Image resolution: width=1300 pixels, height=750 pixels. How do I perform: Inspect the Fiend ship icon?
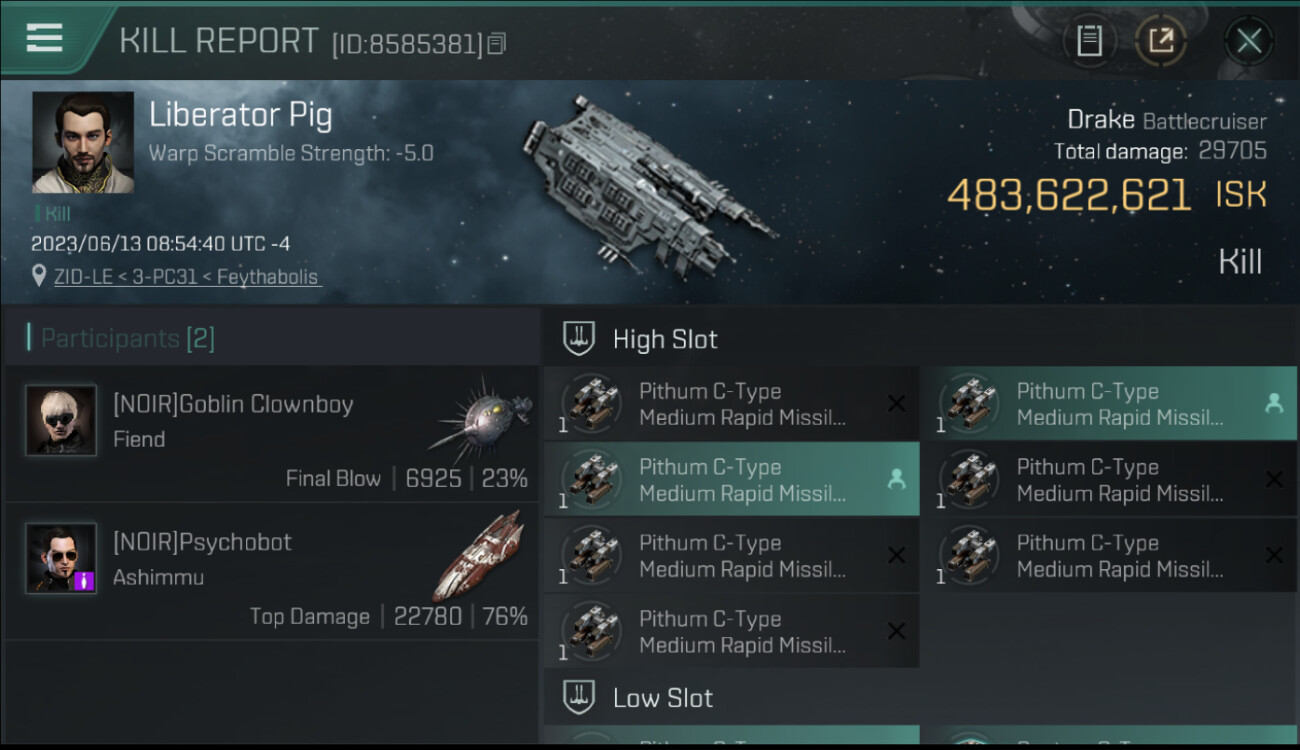pyautogui.click(x=480, y=418)
